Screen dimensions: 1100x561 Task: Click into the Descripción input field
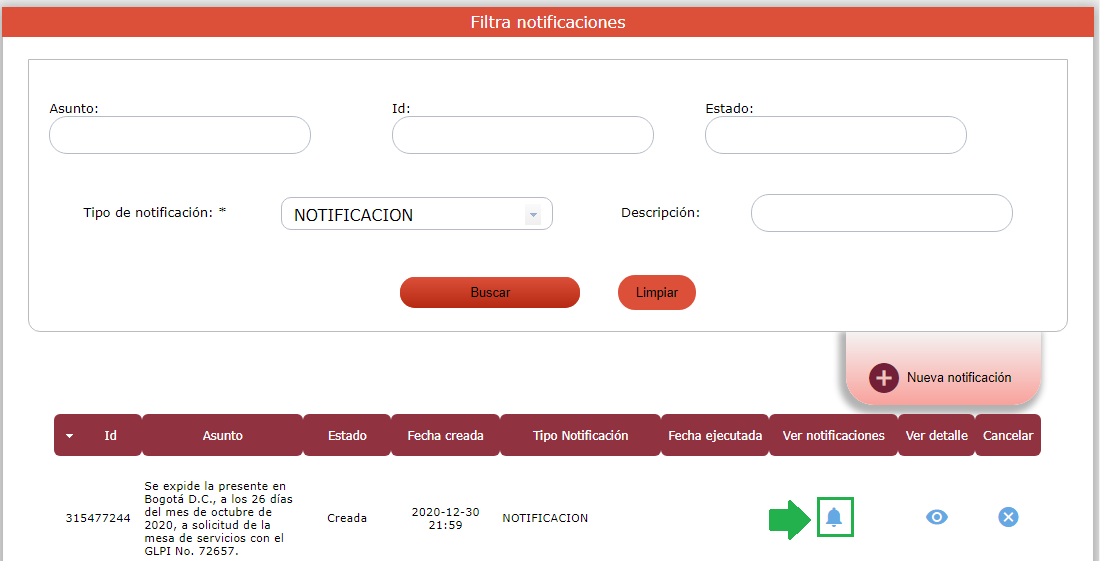tap(881, 213)
